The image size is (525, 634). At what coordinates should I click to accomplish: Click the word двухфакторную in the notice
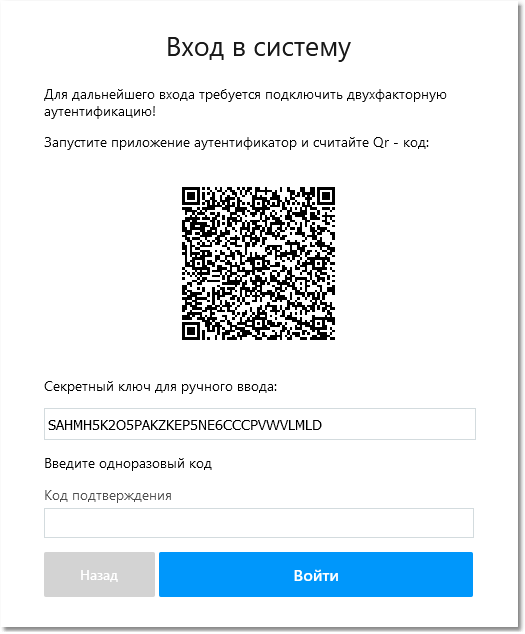click(397, 95)
